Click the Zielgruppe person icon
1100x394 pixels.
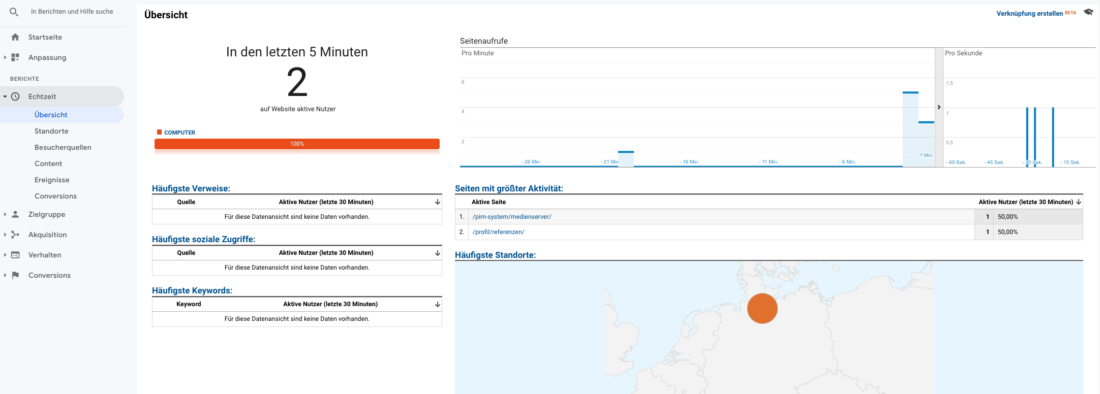pyautogui.click(x=15, y=215)
